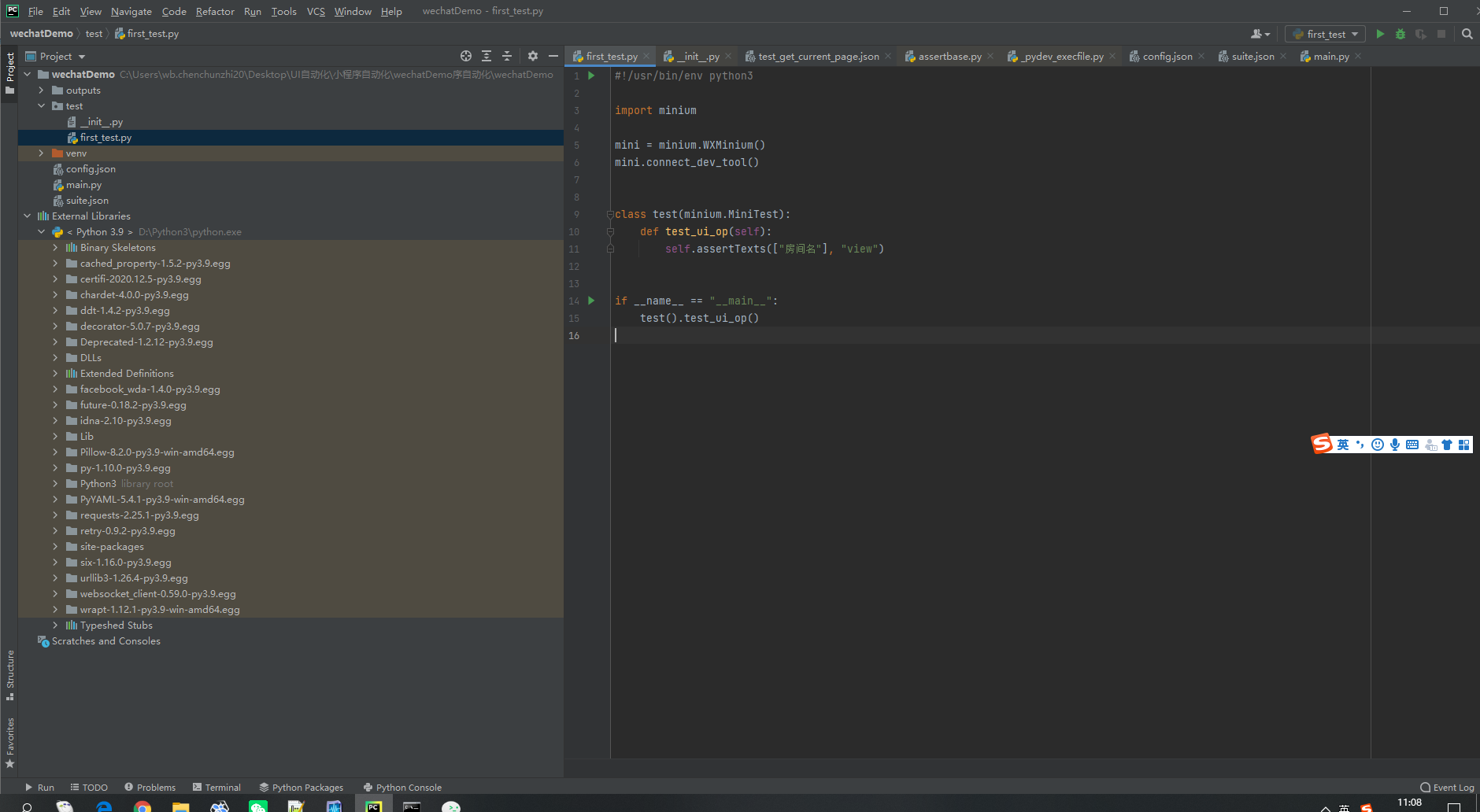Open Search Everywhere magnifier icon
The height and width of the screenshot is (812, 1480).
click(x=1467, y=34)
